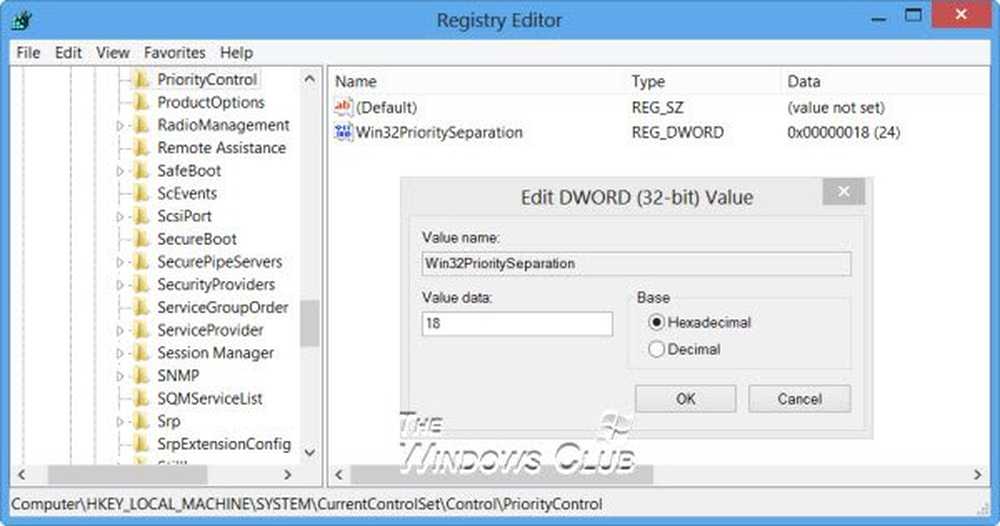1000x526 pixels.
Task: Open the Edit menu
Action: click(68, 52)
